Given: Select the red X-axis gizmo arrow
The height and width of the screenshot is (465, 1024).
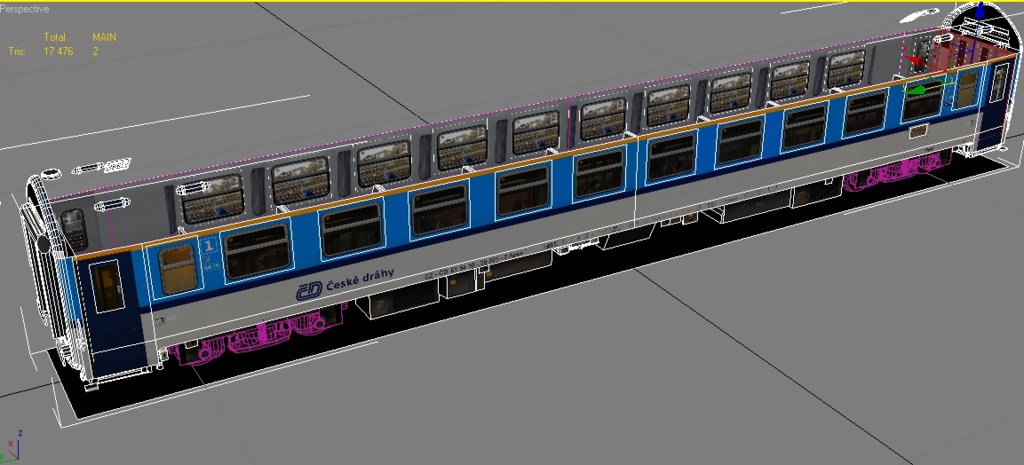Looking at the screenshot, I should click(x=915, y=61).
